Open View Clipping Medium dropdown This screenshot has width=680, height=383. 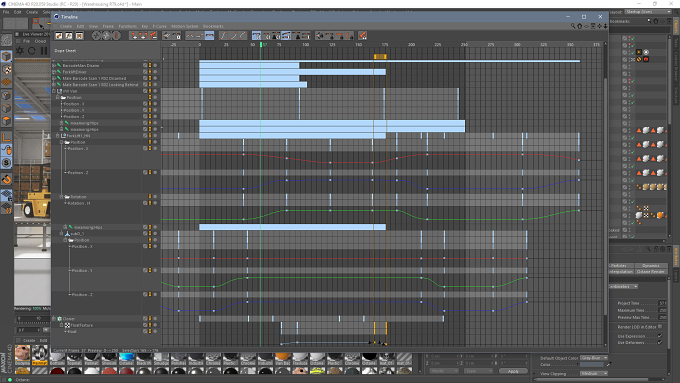pos(594,373)
